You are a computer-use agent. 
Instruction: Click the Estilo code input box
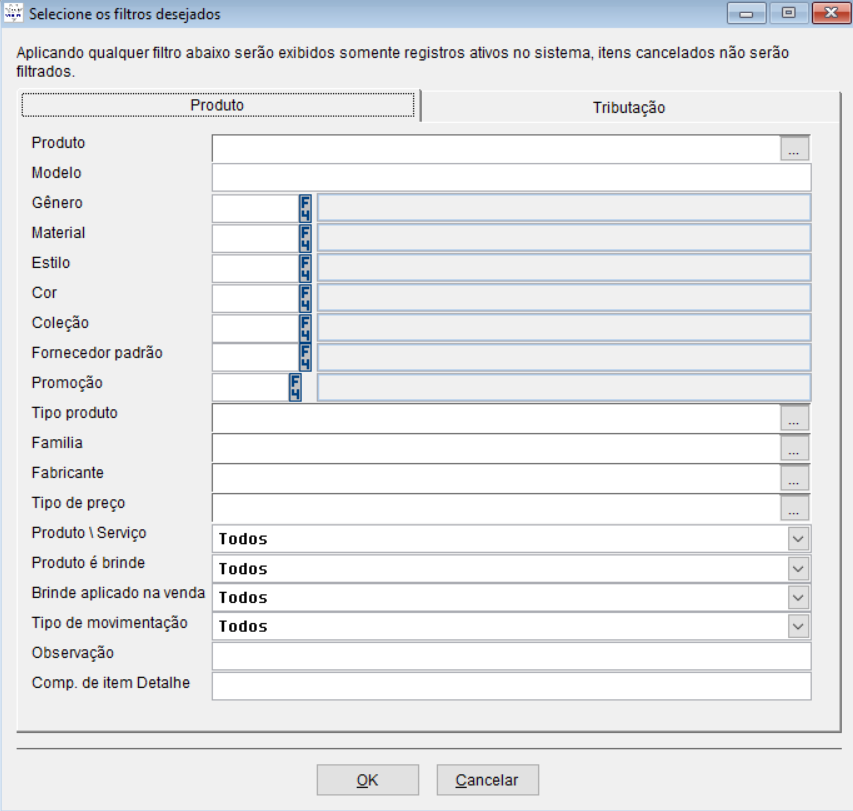click(x=255, y=268)
